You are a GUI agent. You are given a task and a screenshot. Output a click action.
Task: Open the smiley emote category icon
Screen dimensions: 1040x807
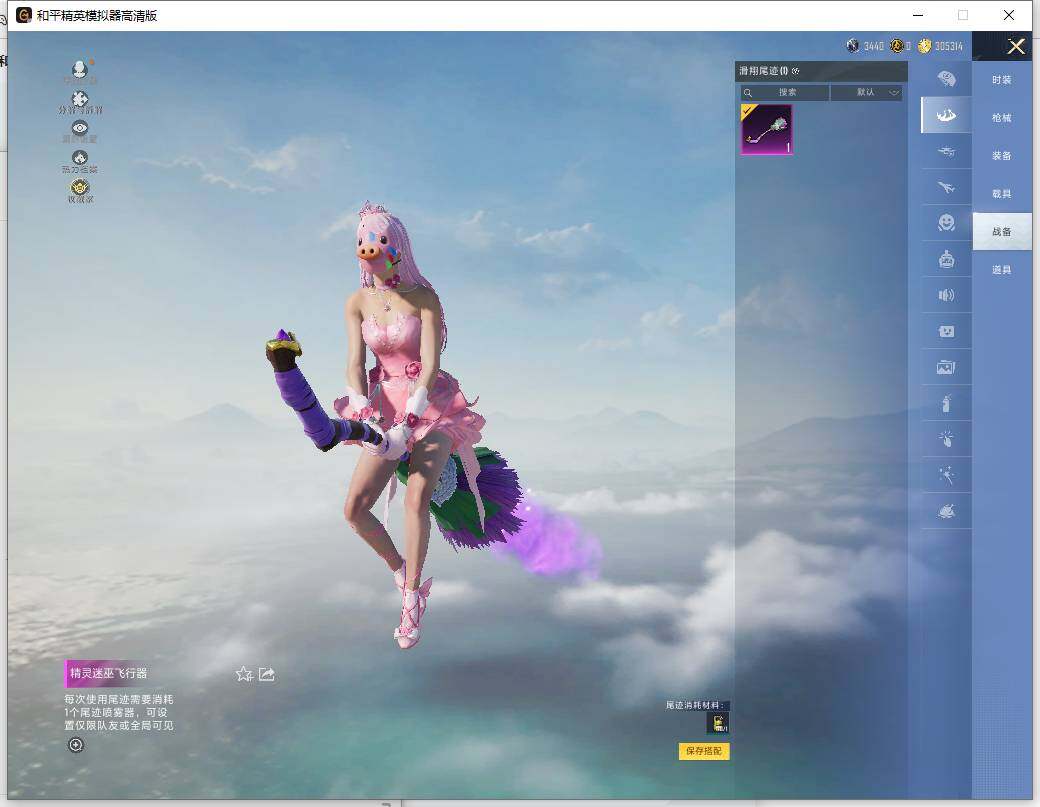coord(946,223)
